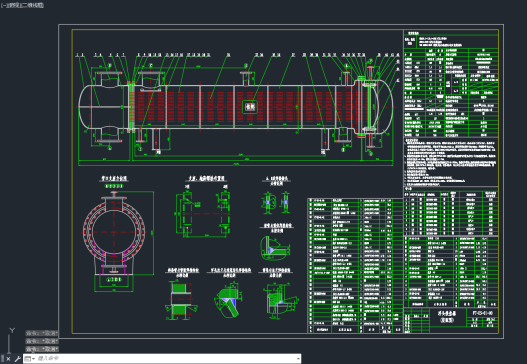Image resolution: width=527 pixels, height=364 pixels.
Task: Close the command line window
Action: [x=8, y=359]
